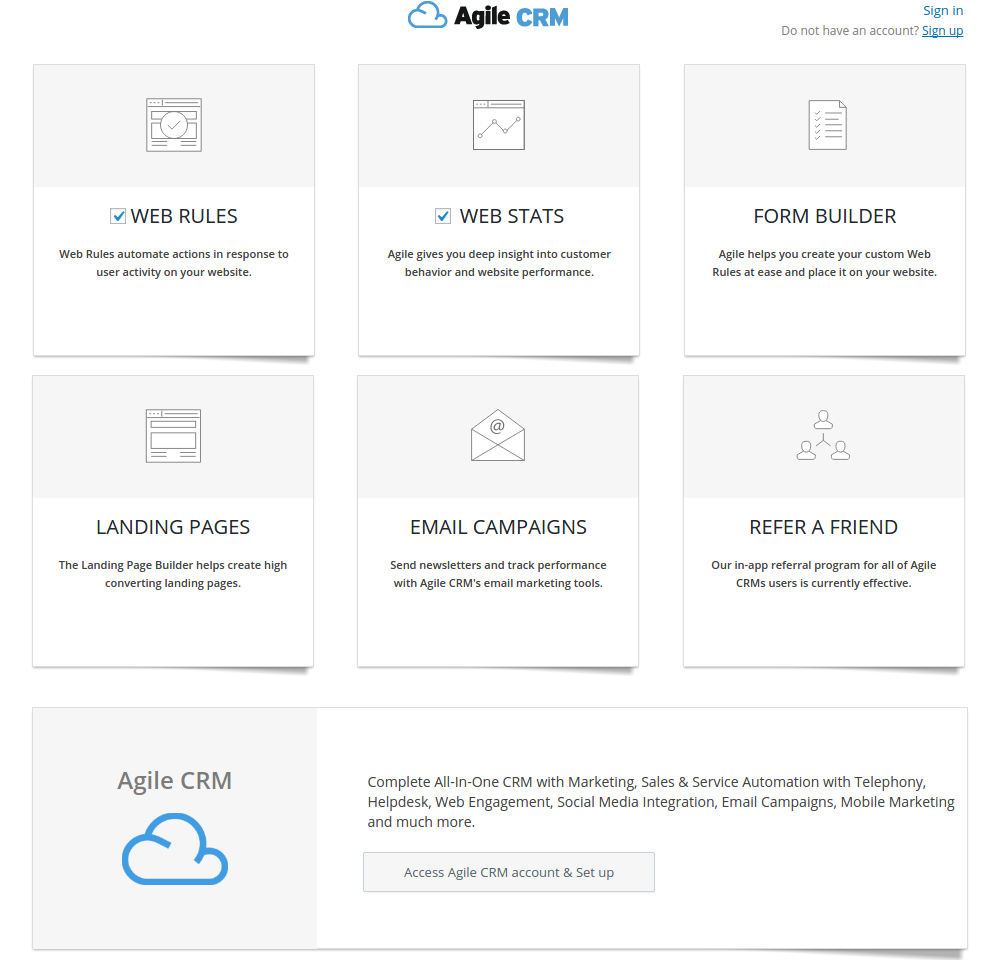Click the Form Builder description text
Screen dimensions: 1004x960
[x=825, y=263]
